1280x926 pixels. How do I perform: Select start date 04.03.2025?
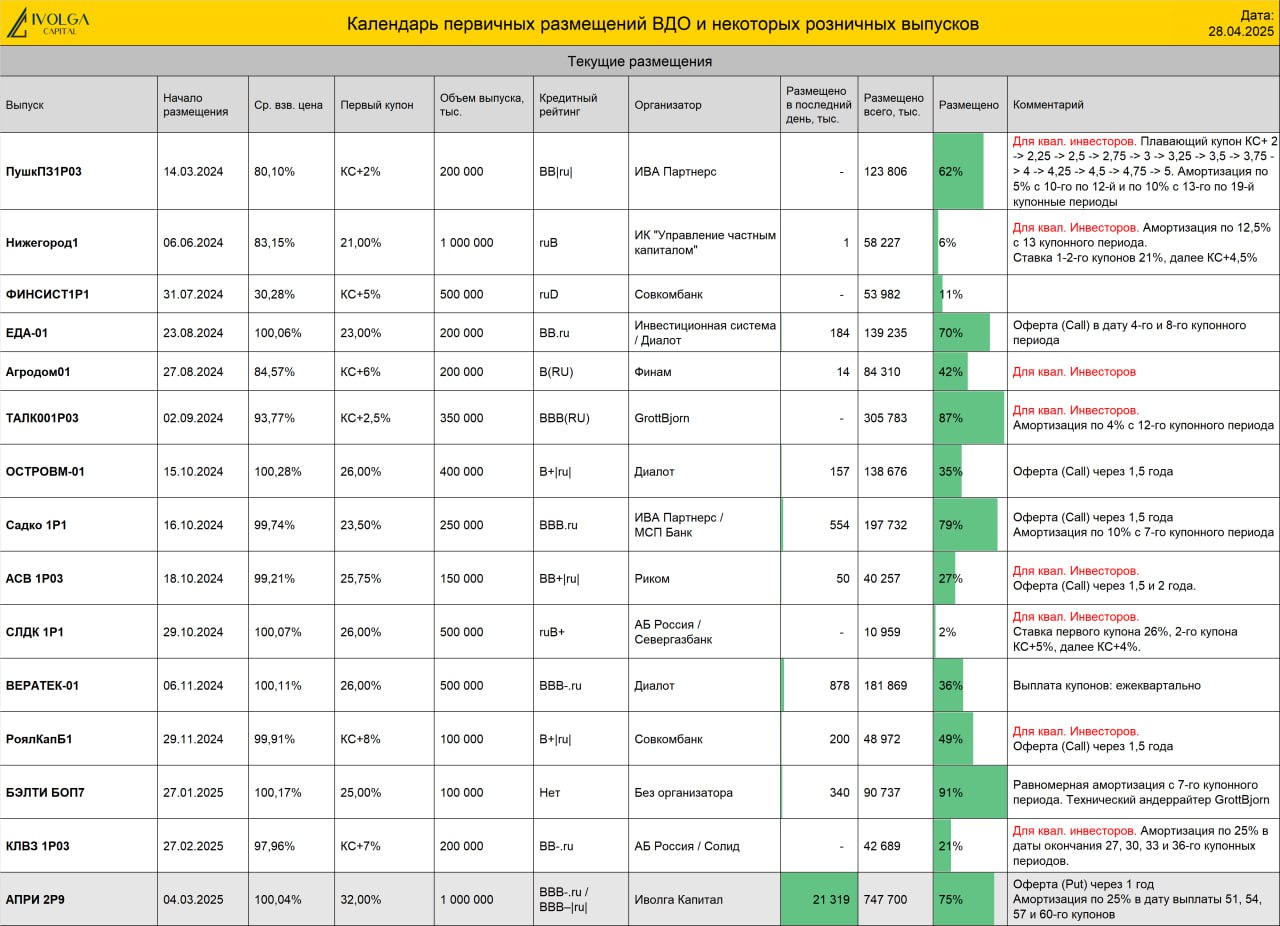193,899
